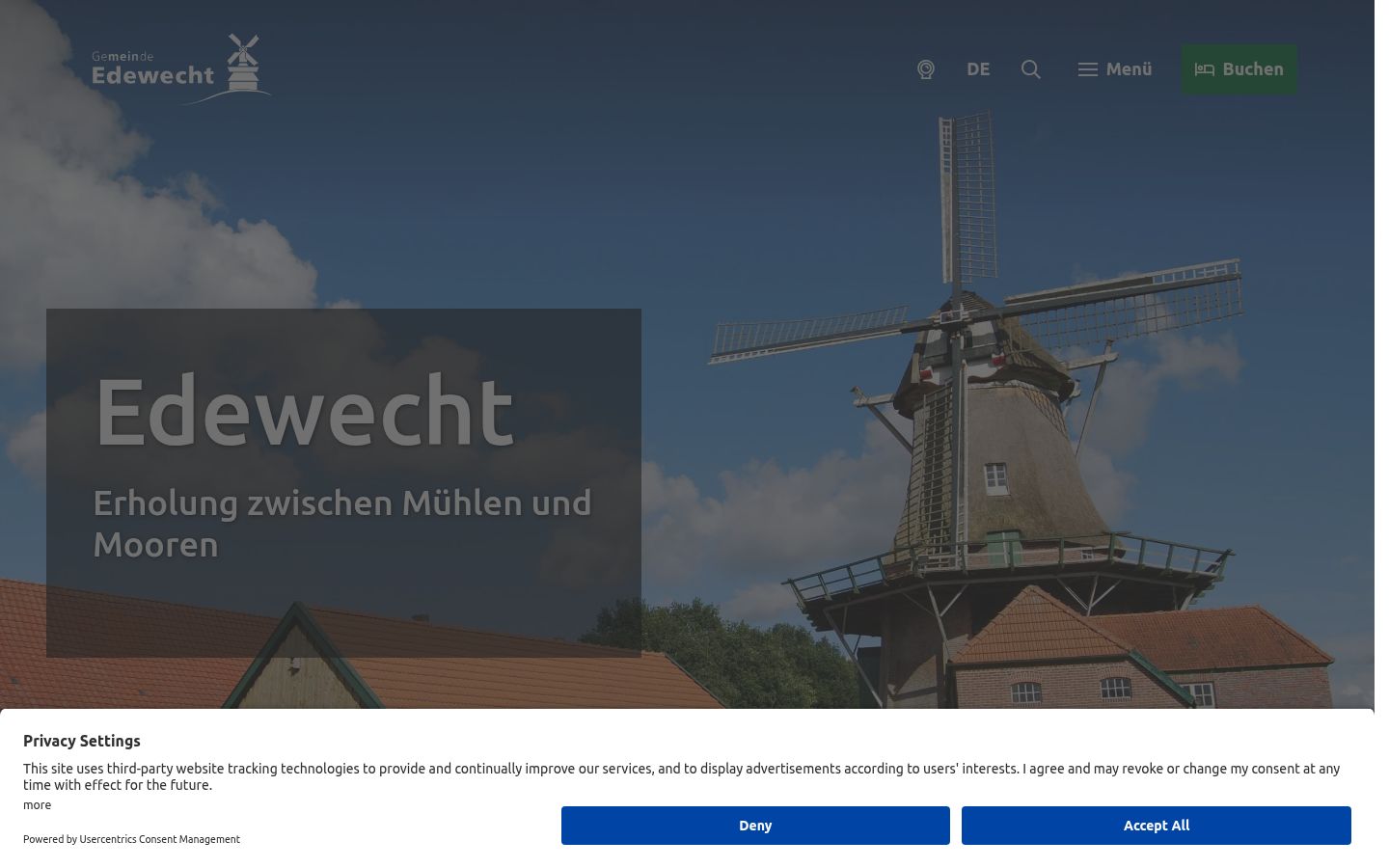
Task: Click the 'Privacy Settings' title
Action: 82,741
